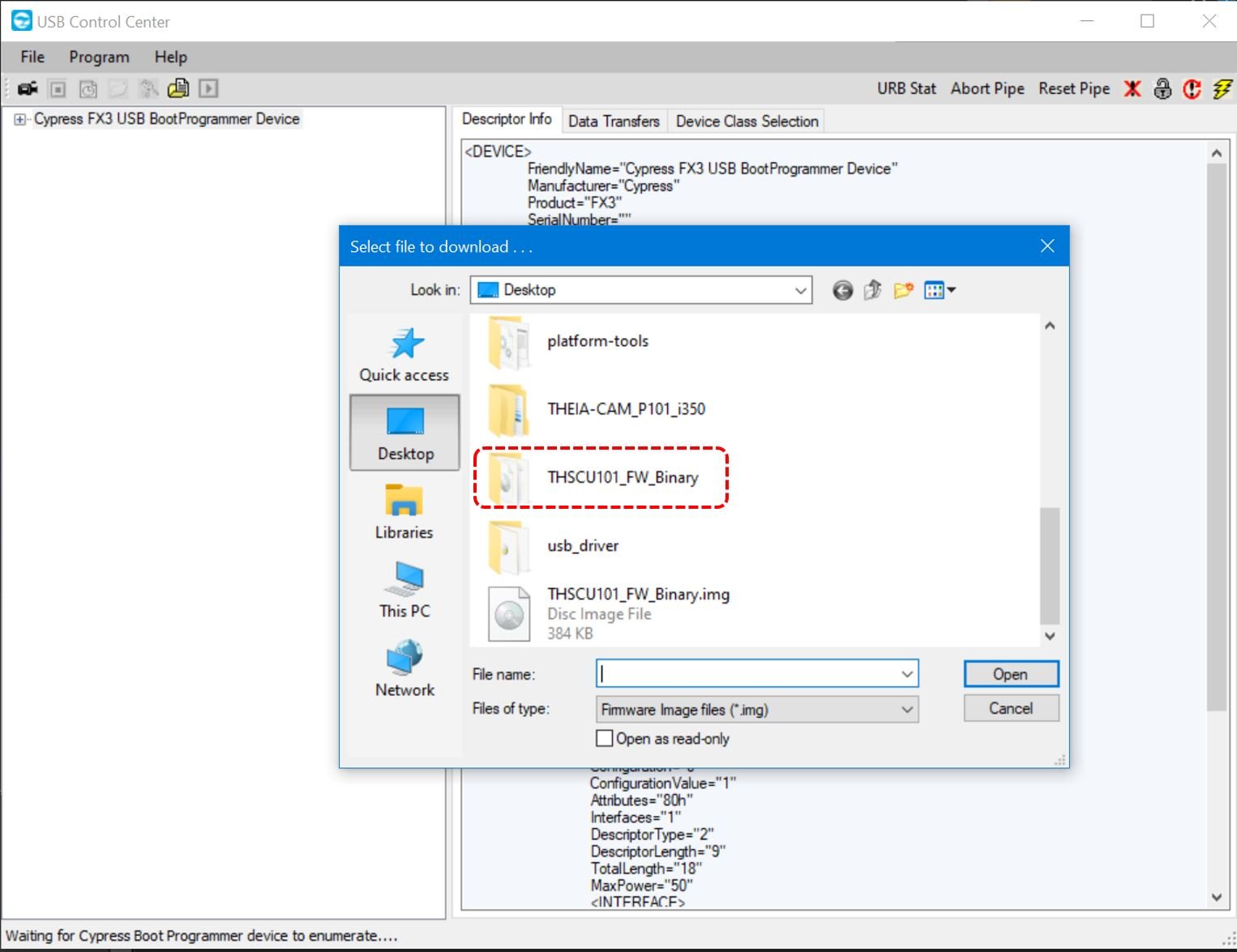Click the clock document toolbar icon
Viewport: 1237px width, 952px height.
(x=88, y=88)
